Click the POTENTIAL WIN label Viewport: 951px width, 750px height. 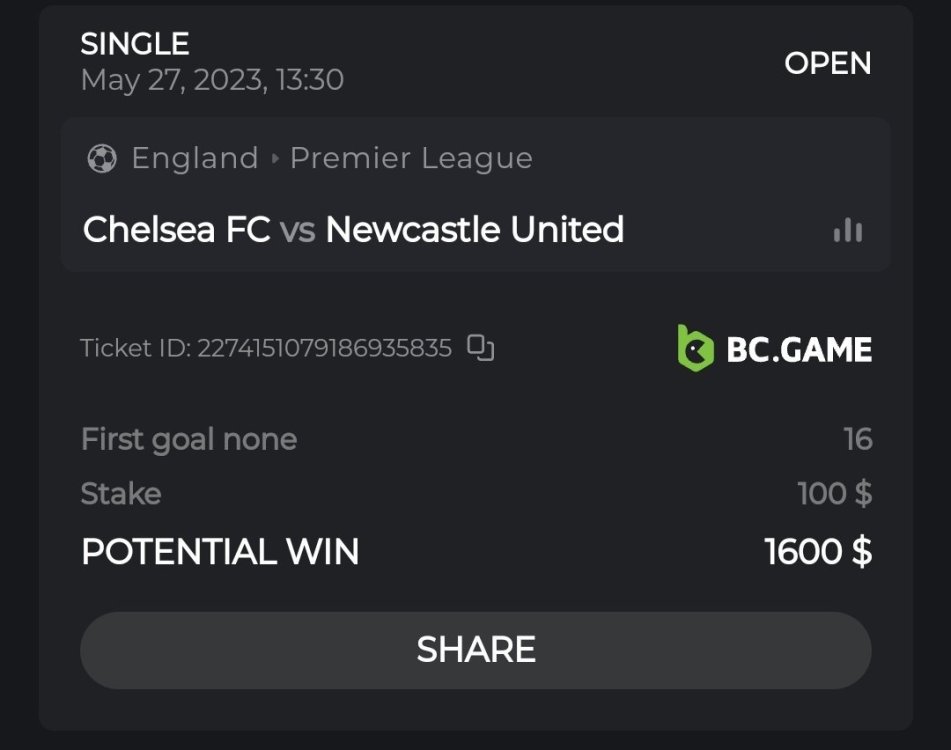(x=220, y=551)
